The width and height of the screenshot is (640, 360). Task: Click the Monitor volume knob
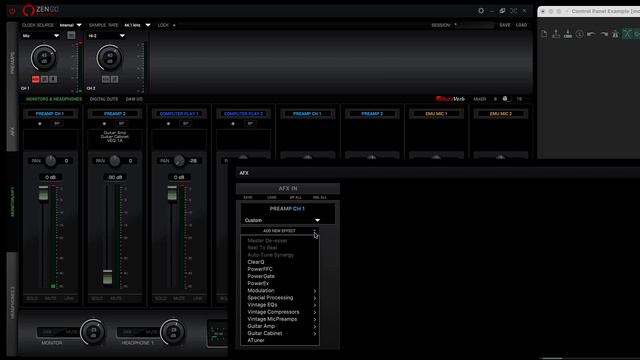[x=93, y=331]
